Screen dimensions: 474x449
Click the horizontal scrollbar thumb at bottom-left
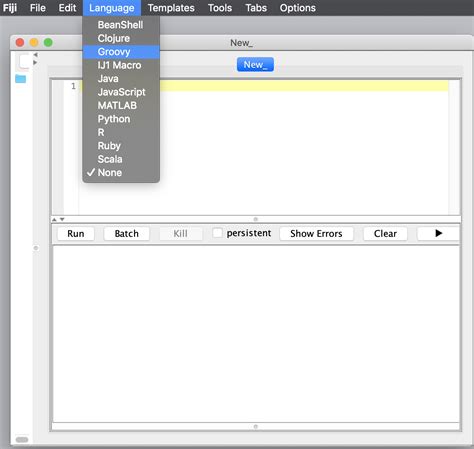click(22, 440)
